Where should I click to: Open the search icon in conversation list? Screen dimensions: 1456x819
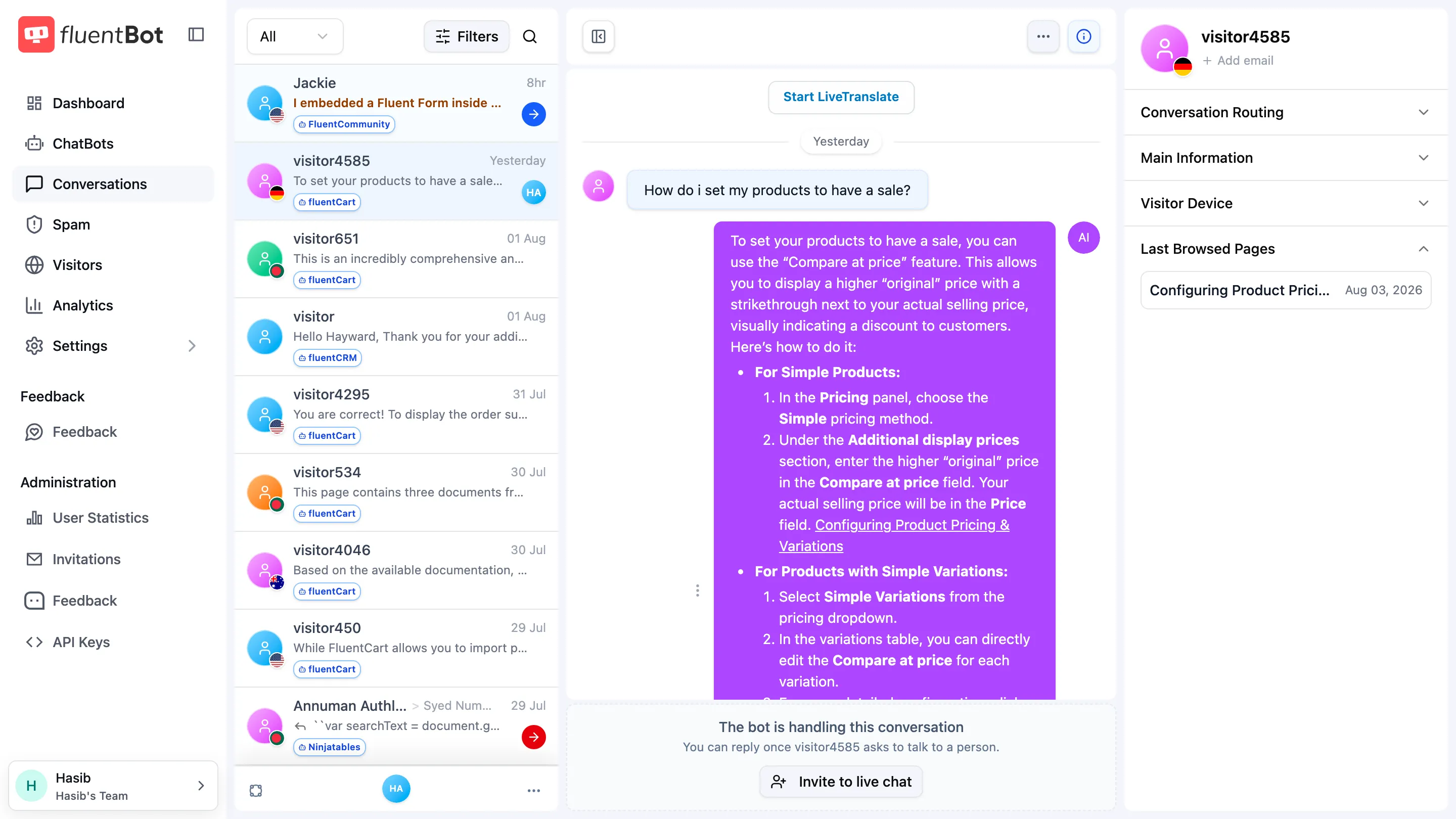[x=530, y=37]
